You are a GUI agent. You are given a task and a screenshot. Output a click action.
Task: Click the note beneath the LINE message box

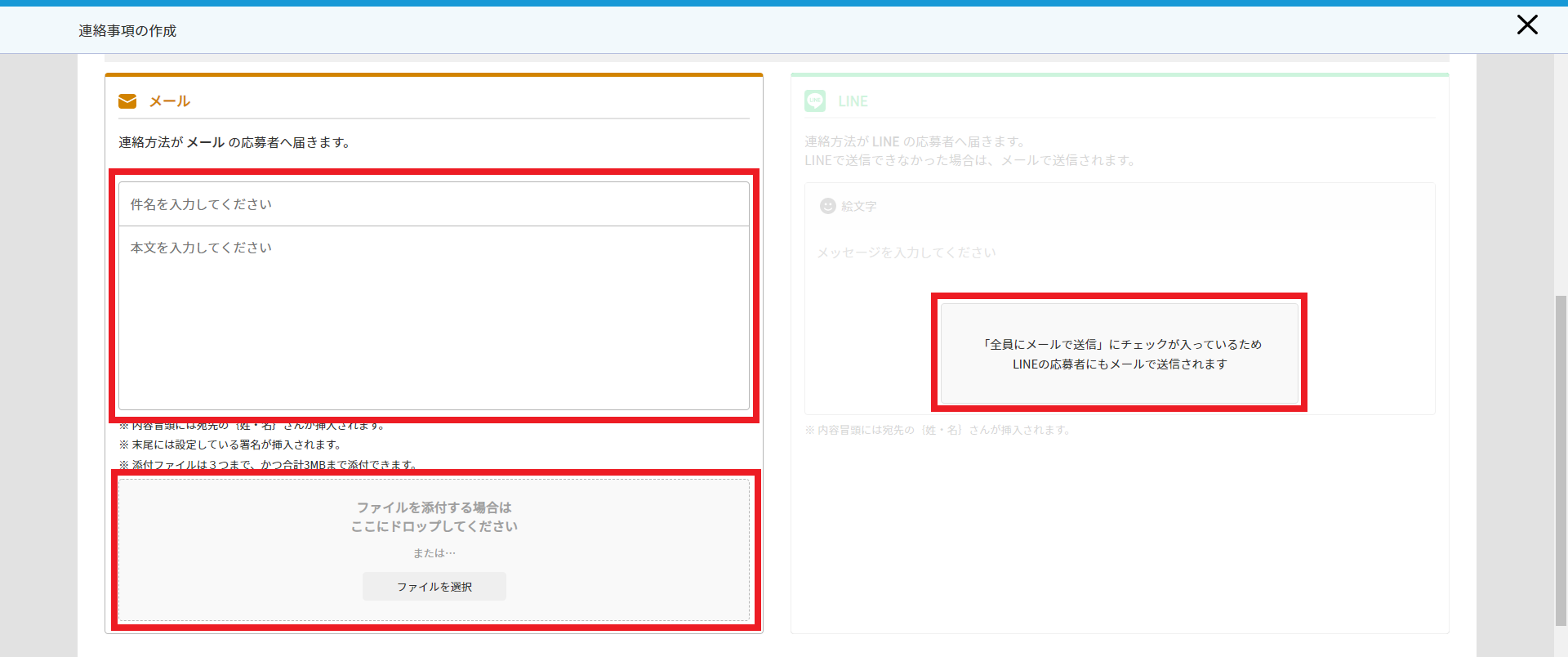click(938, 430)
